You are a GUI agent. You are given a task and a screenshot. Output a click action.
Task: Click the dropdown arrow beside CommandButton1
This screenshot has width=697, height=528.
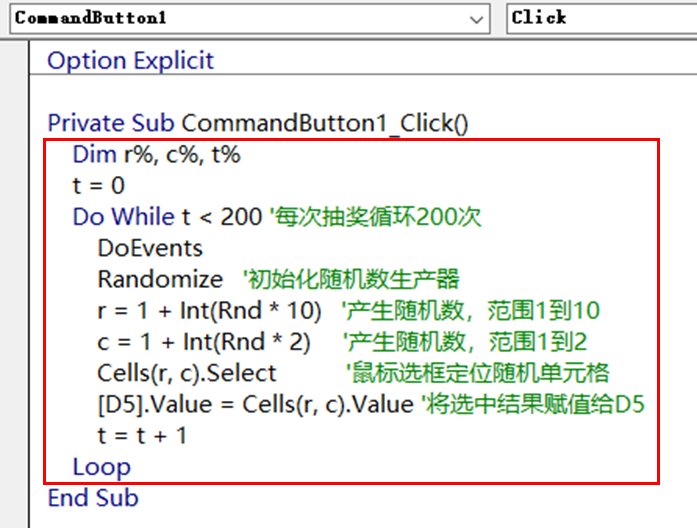coord(477,19)
